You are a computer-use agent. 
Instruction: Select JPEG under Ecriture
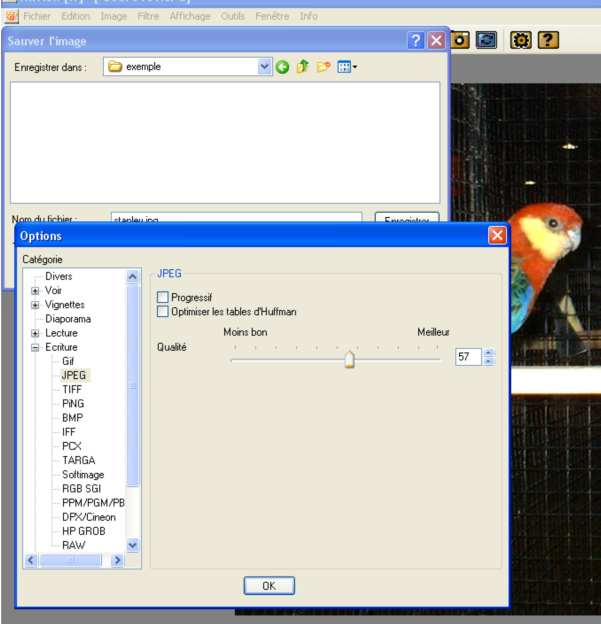pyautogui.click(x=74, y=375)
